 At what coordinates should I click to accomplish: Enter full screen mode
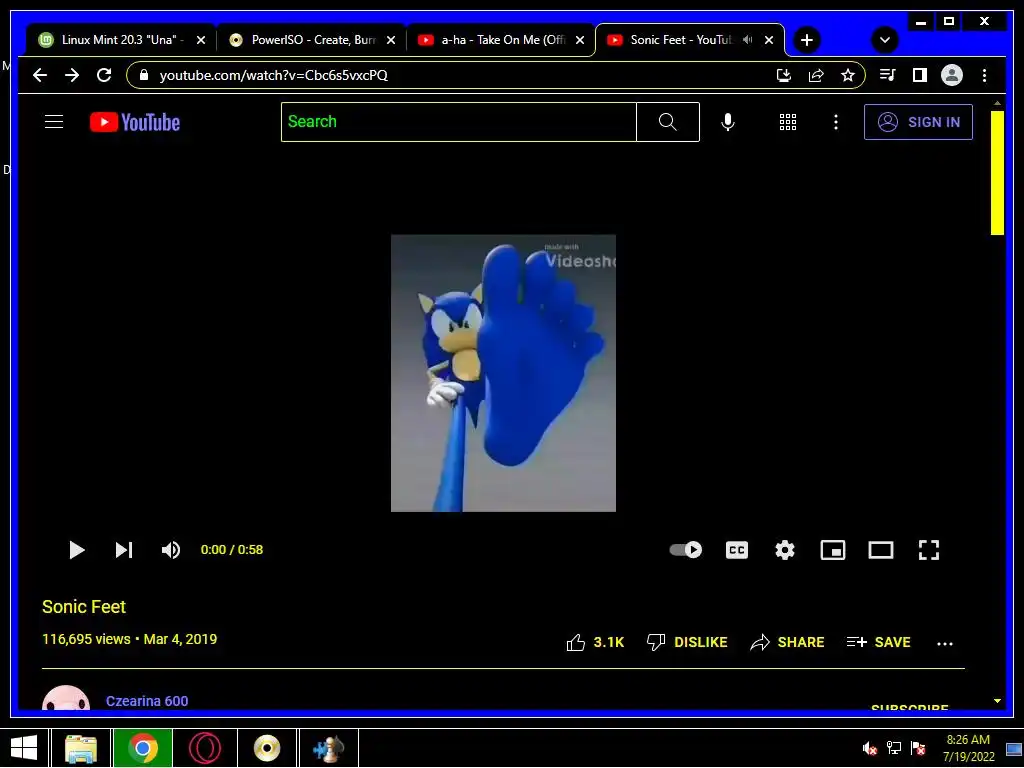[929, 550]
